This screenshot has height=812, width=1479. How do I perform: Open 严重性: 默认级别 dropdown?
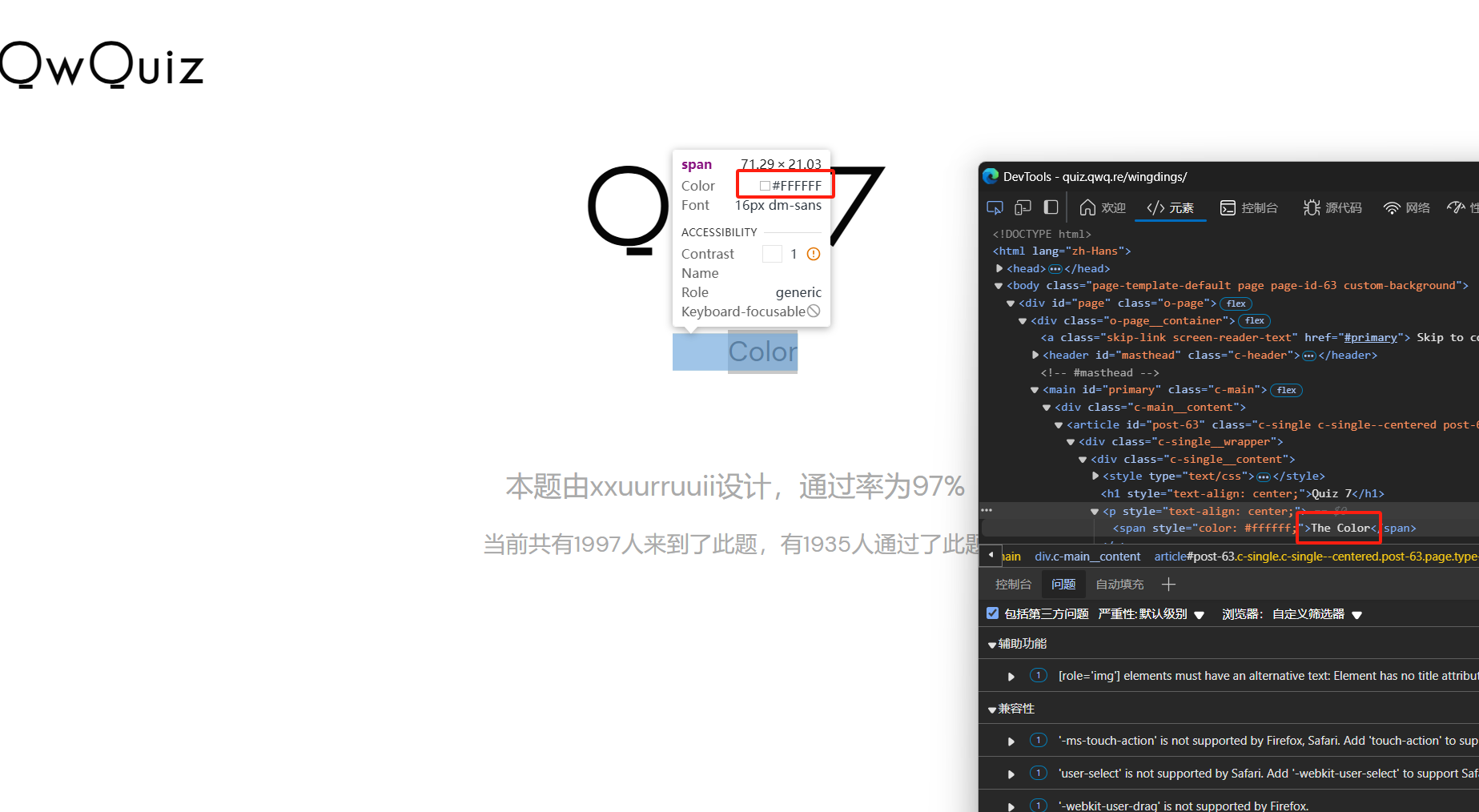(1151, 614)
